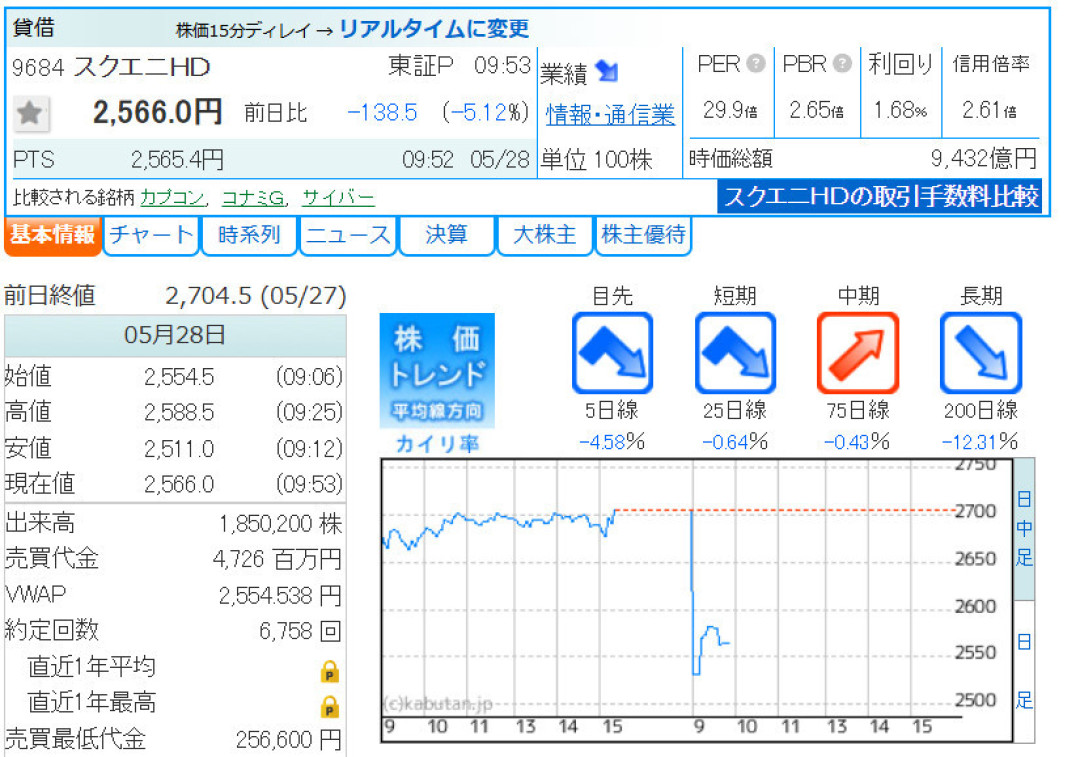
Task: Click the 安値 value 2,511.0
Action: pos(179,449)
